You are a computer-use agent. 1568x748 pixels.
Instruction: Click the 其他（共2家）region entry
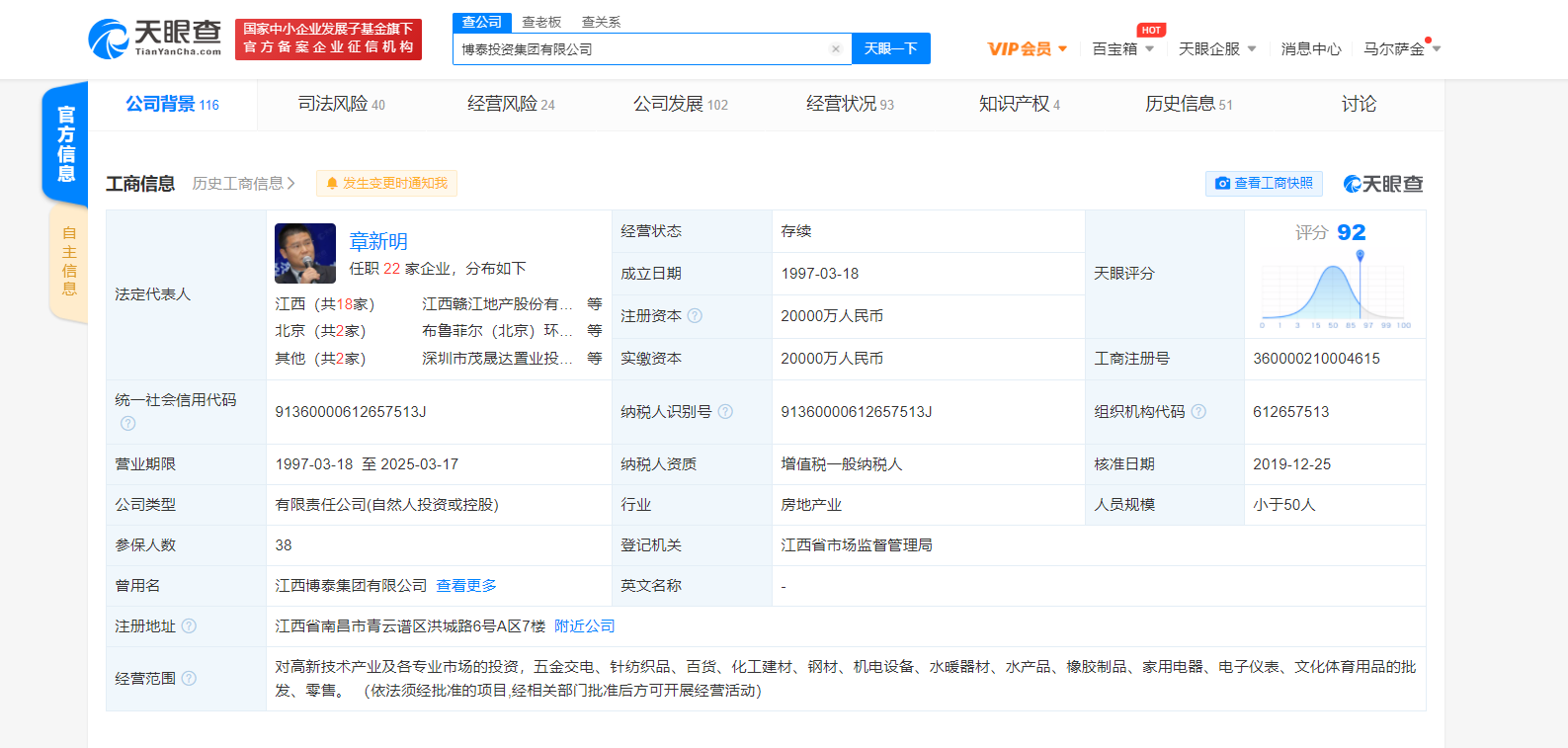[321, 358]
